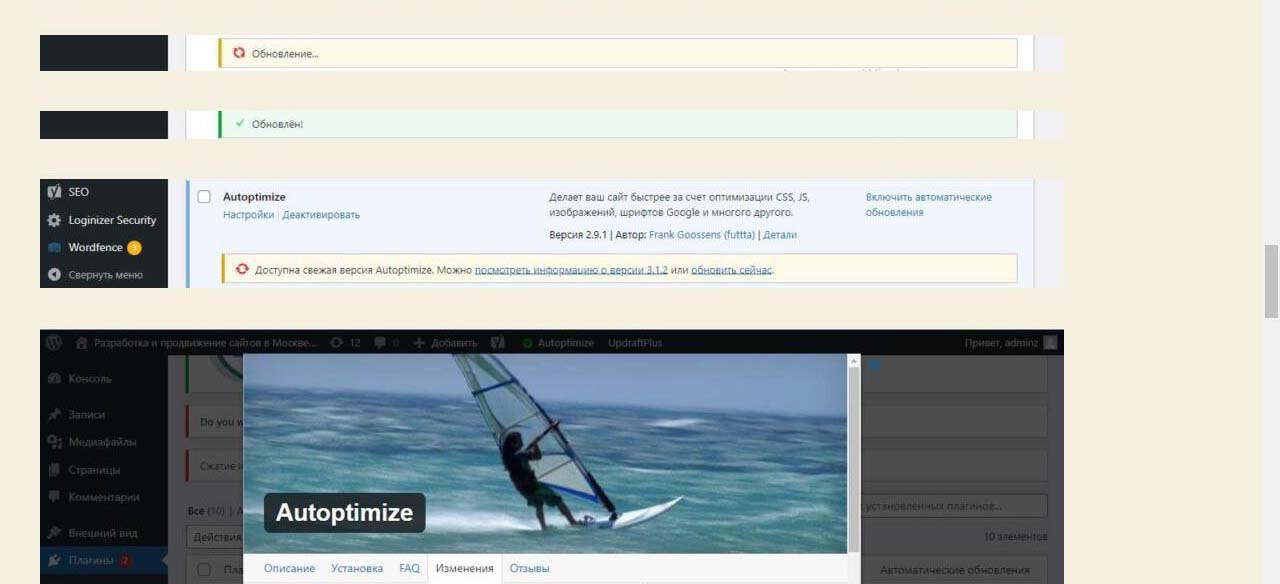Click the updates counter icon showing 12

pos(337,342)
